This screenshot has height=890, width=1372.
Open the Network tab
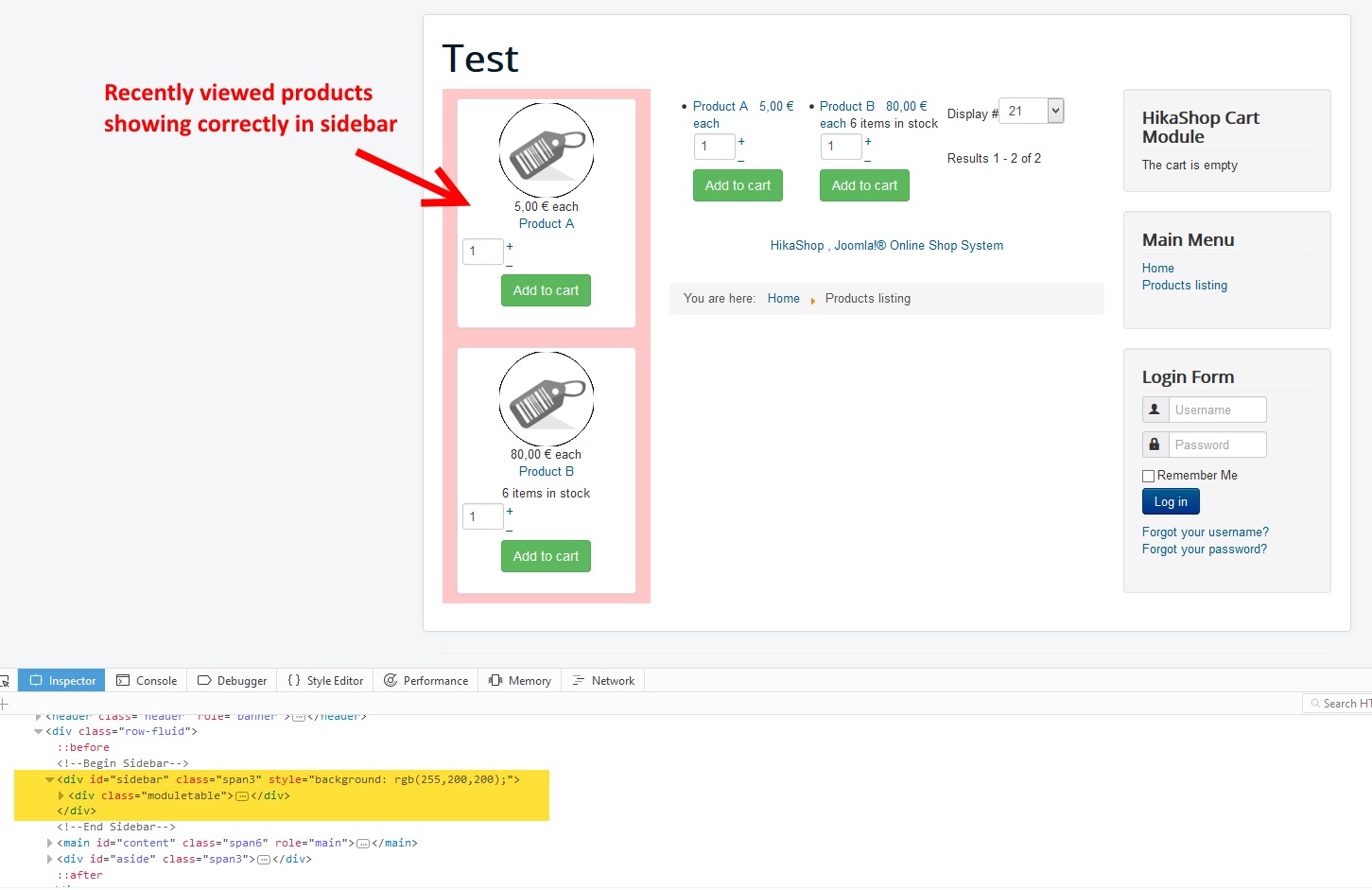pos(603,681)
